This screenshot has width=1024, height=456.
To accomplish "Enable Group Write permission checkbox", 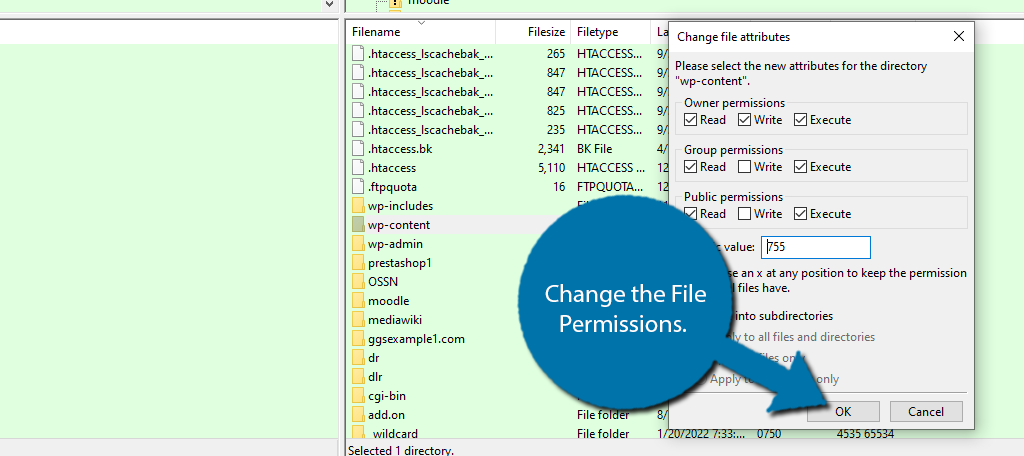I will pyautogui.click(x=746, y=167).
